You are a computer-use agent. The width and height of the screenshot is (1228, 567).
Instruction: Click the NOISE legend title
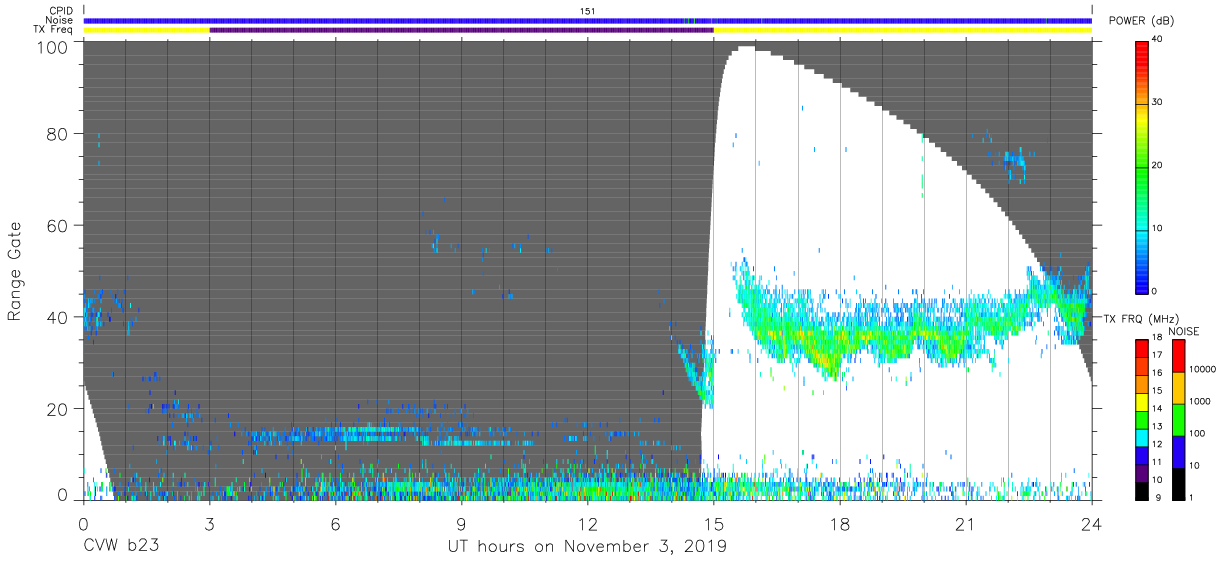point(1184,331)
